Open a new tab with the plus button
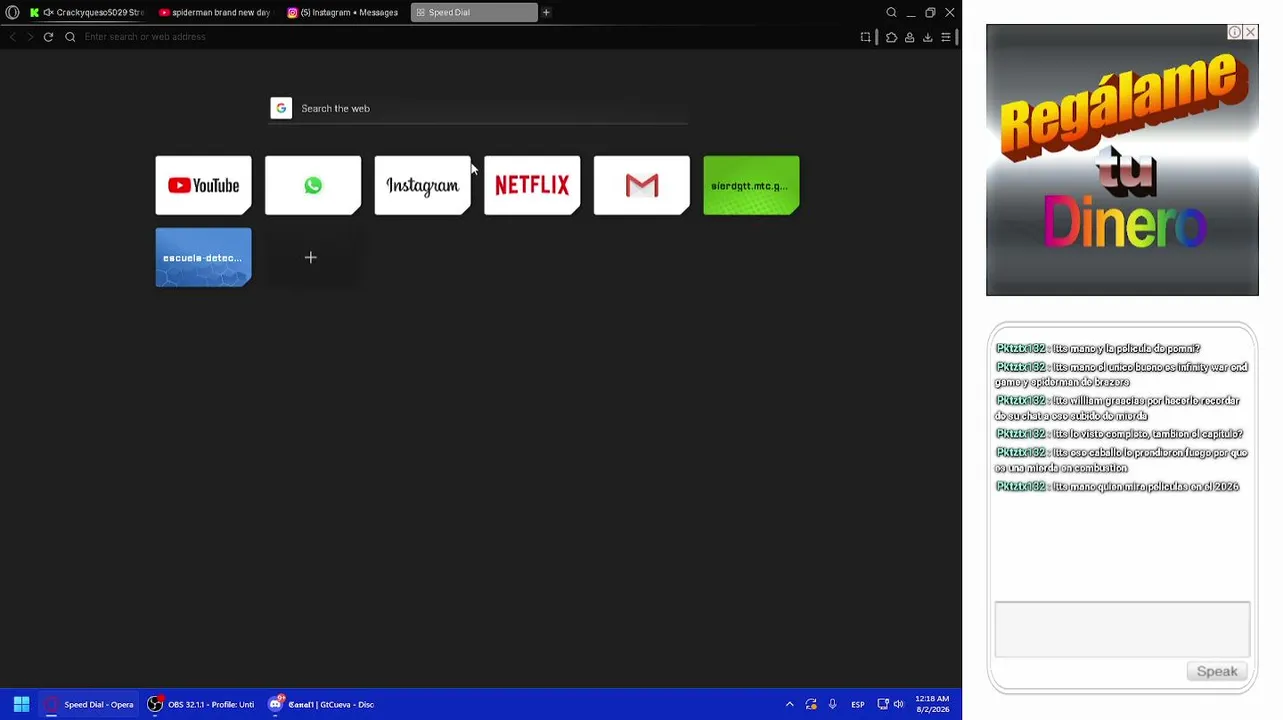This screenshot has width=1283, height=720. pyautogui.click(x=546, y=12)
